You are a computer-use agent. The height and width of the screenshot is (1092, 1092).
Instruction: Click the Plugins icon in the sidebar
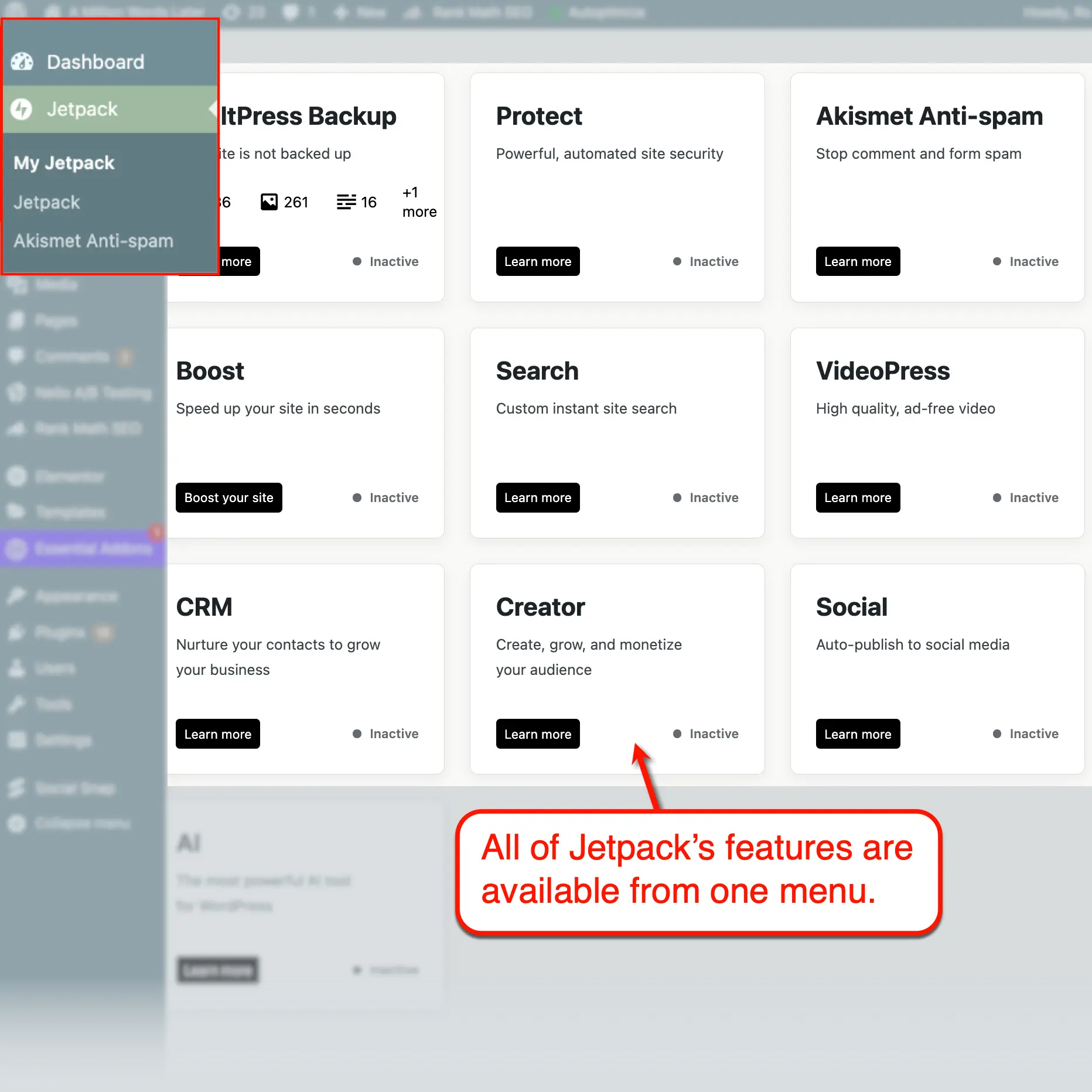(17, 632)
